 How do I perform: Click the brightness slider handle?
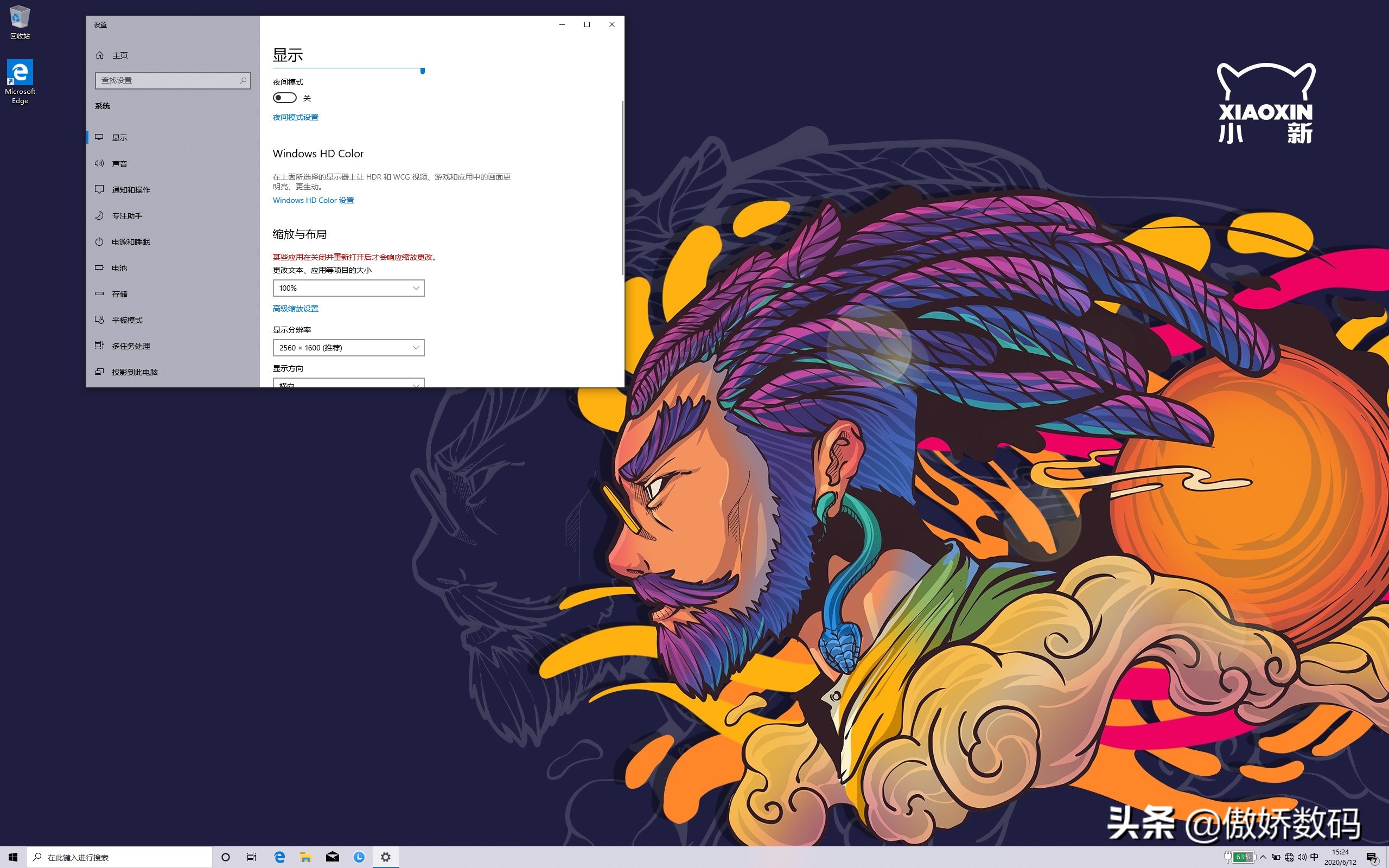pyautogui.click(x=423, y=71)
